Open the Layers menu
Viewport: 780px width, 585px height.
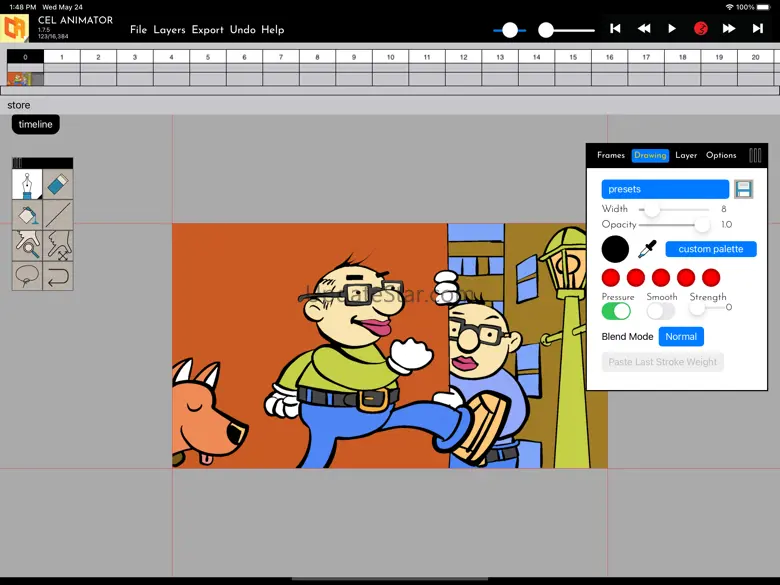coord(169,30)
